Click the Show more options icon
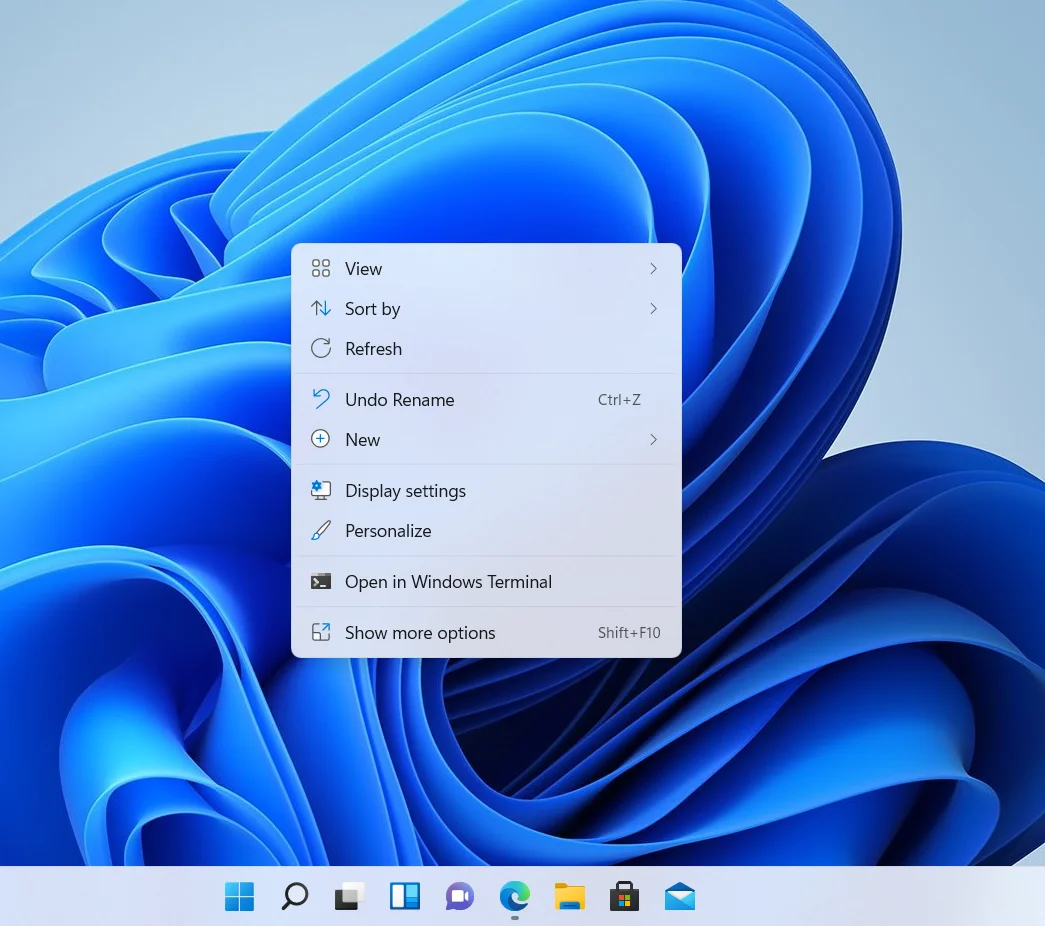1045x926 pixels. pos(321,632)
